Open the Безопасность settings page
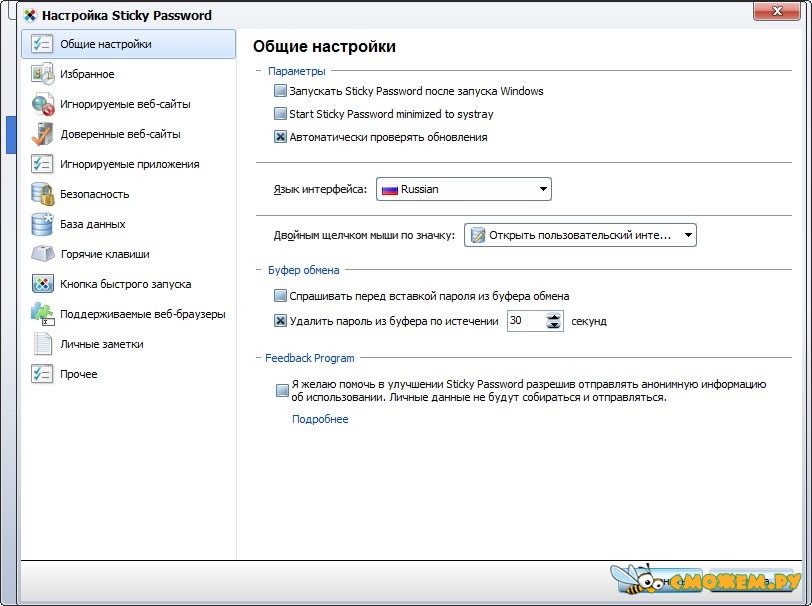Image resolution: width=812 pixels, height=606 pixels. 128,194
